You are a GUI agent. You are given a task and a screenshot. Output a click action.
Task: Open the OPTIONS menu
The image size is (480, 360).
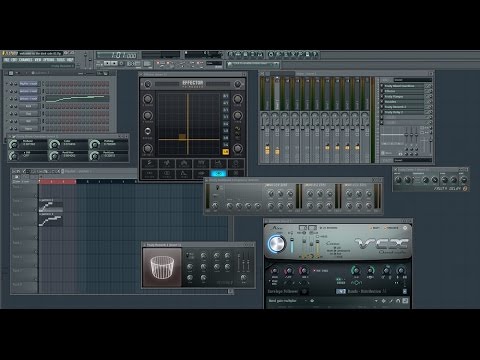49,60
